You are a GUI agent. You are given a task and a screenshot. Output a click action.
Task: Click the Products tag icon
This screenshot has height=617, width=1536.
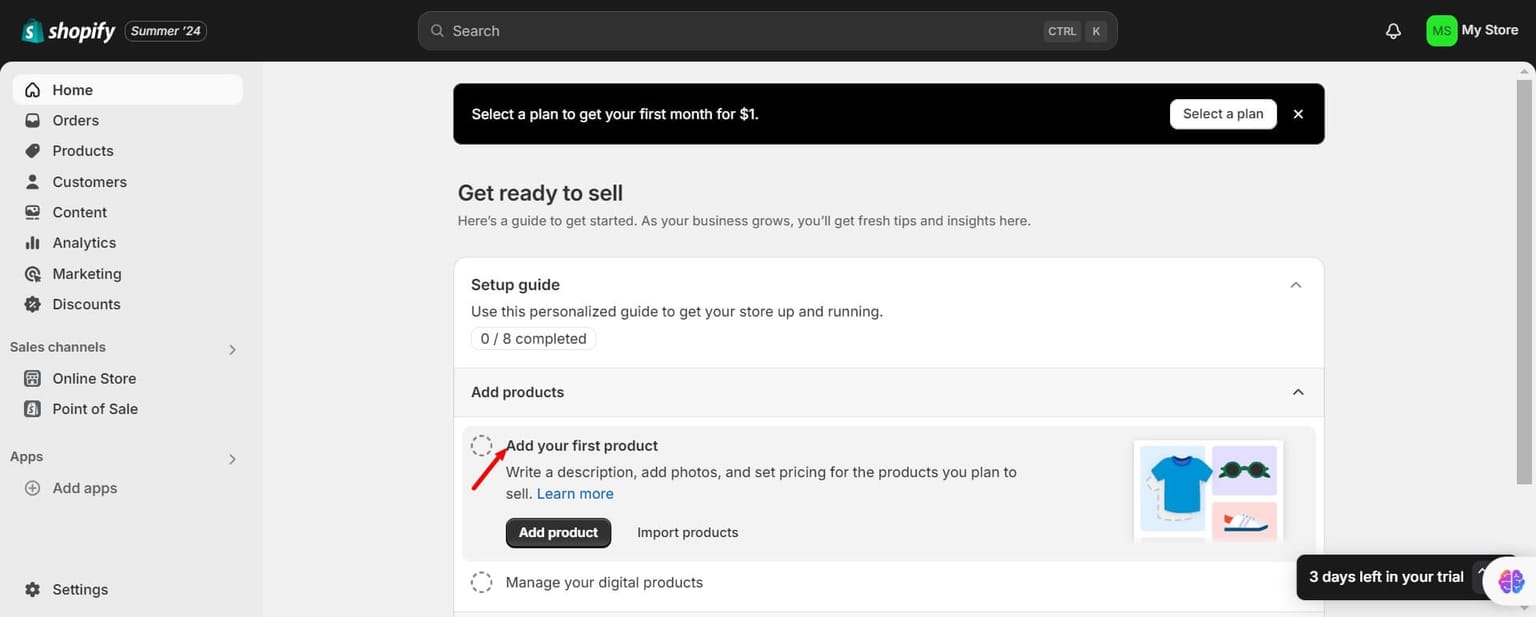pos(33,151)
